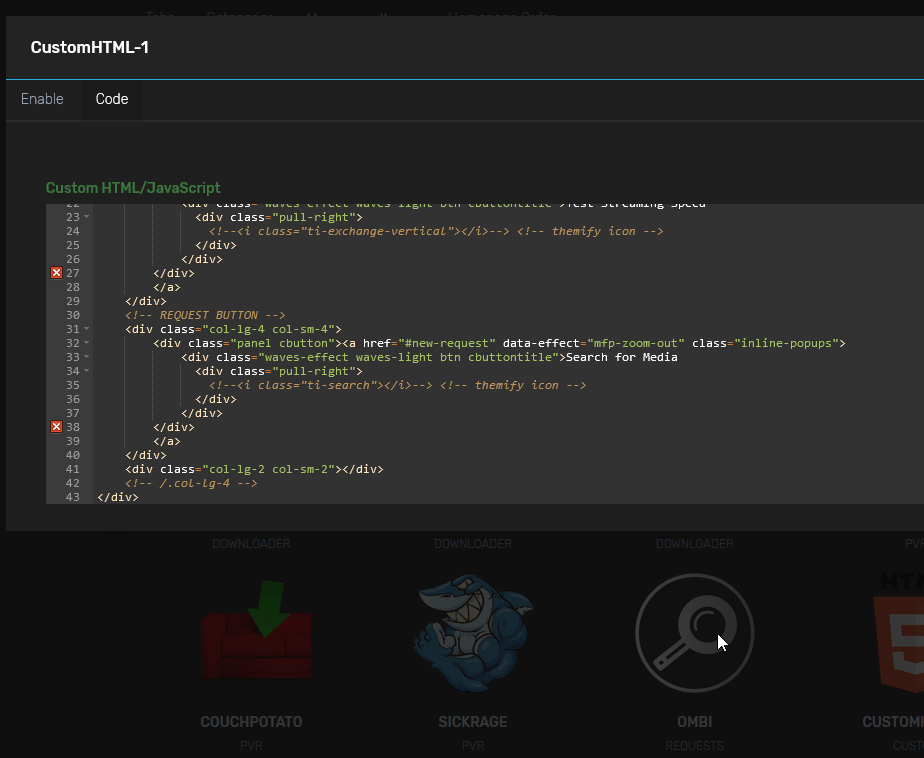The height and width of the screenshot is (758, 924).
Task: Open the SickRage shark icon
Action: (473, 632)
